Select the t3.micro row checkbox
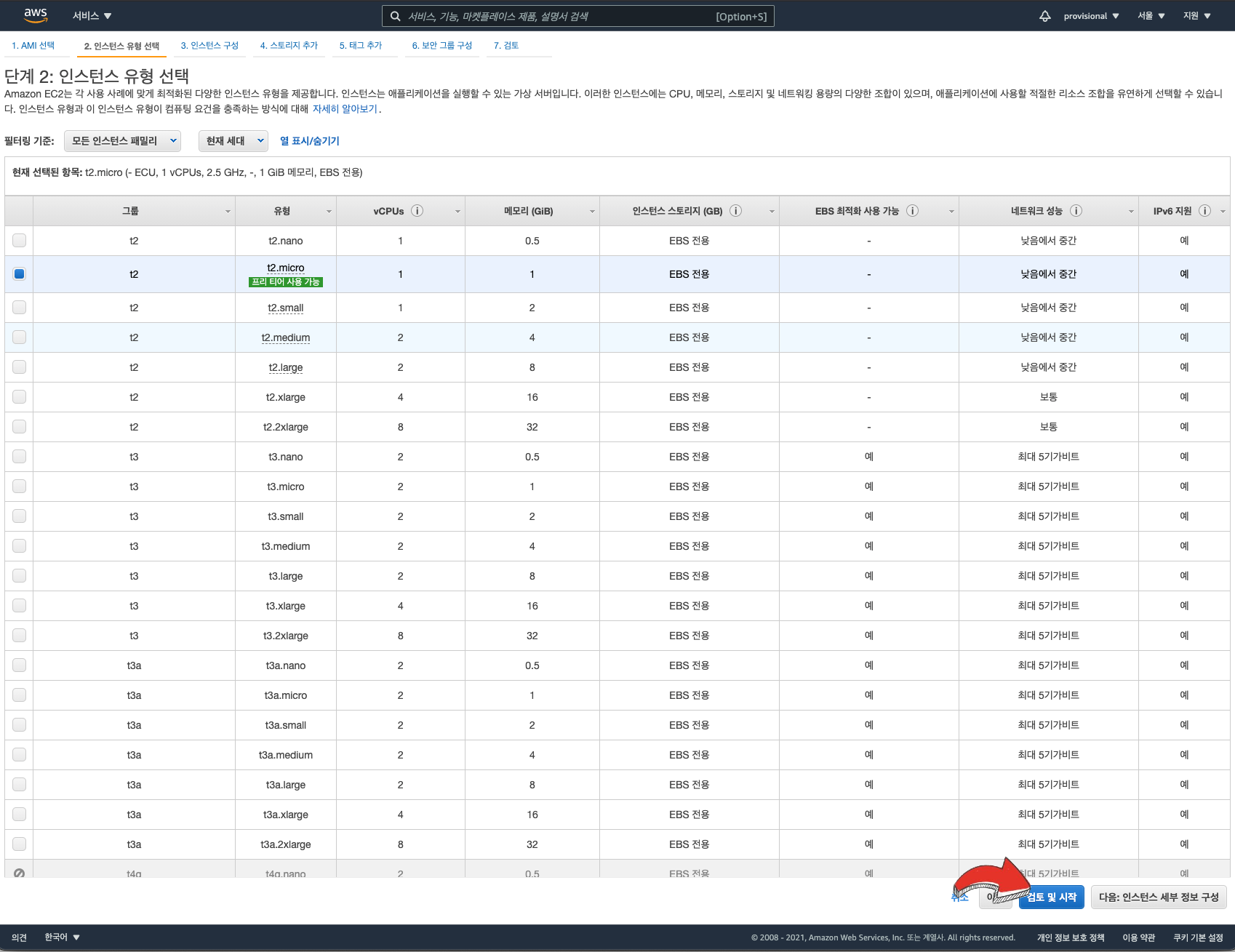The height and width of the screenshot is (952, 1235). [19, 486]
